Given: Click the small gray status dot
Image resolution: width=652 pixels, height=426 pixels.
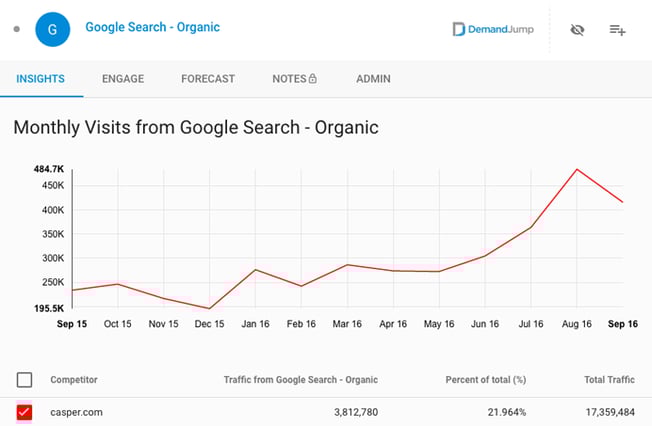Looking at the screenshot, I should 17,29.
